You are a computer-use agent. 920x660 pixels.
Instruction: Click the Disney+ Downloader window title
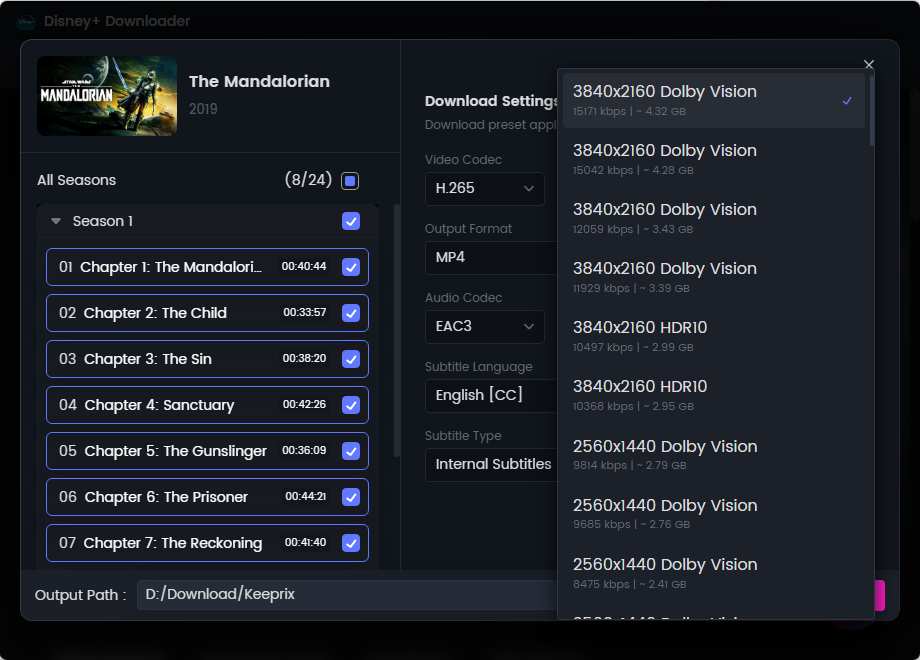coord(117,21)
